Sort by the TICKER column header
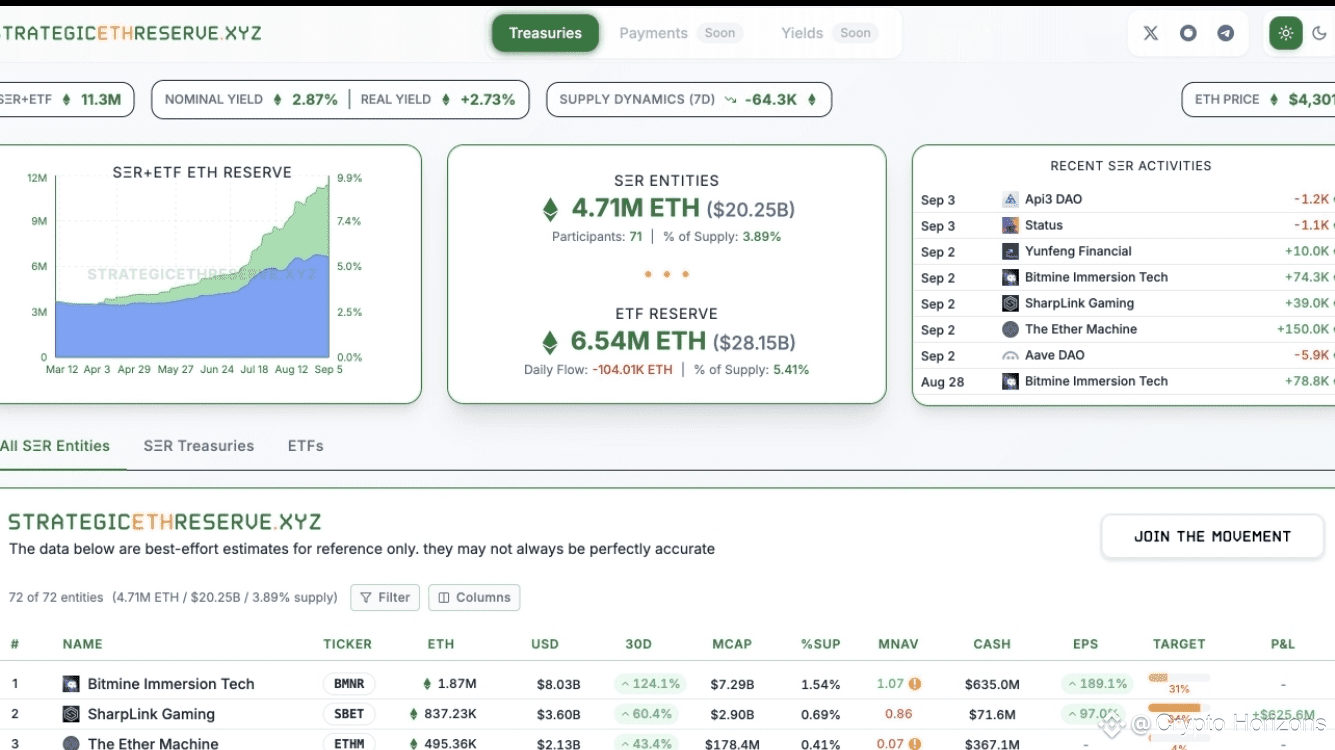Image resolution: width=1335 pixels, height=750 pixels. [x=347, y=644]
